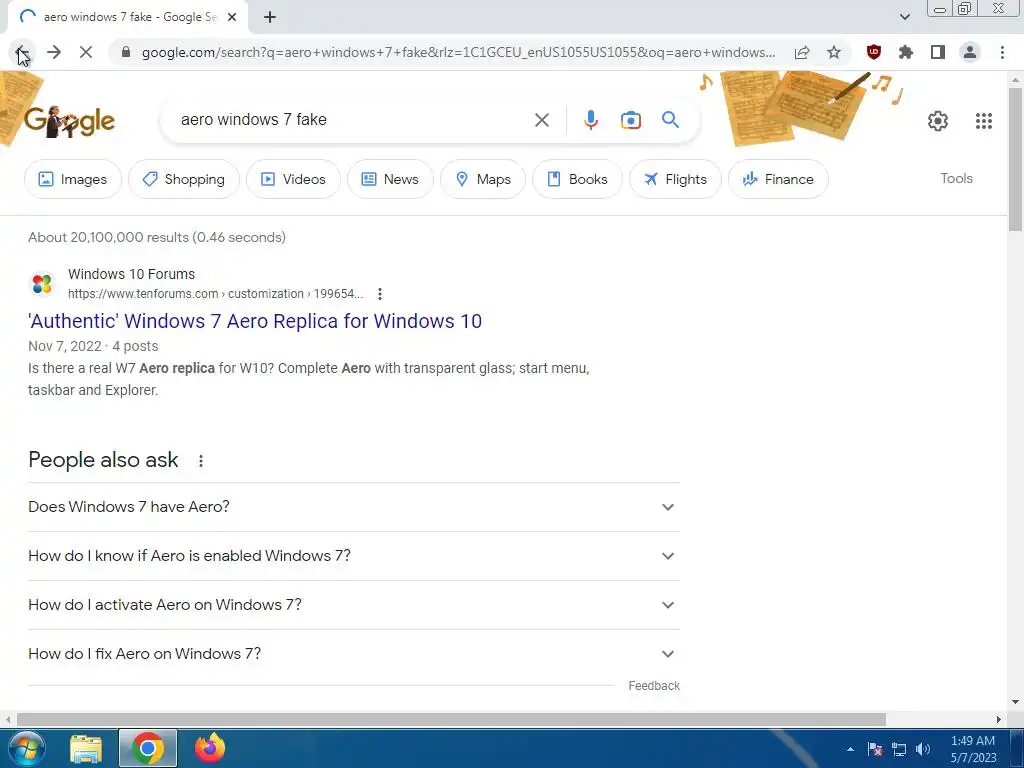Click the Google doodle logo
Screen dimensions: 1024x768
[x=69, y=121]
